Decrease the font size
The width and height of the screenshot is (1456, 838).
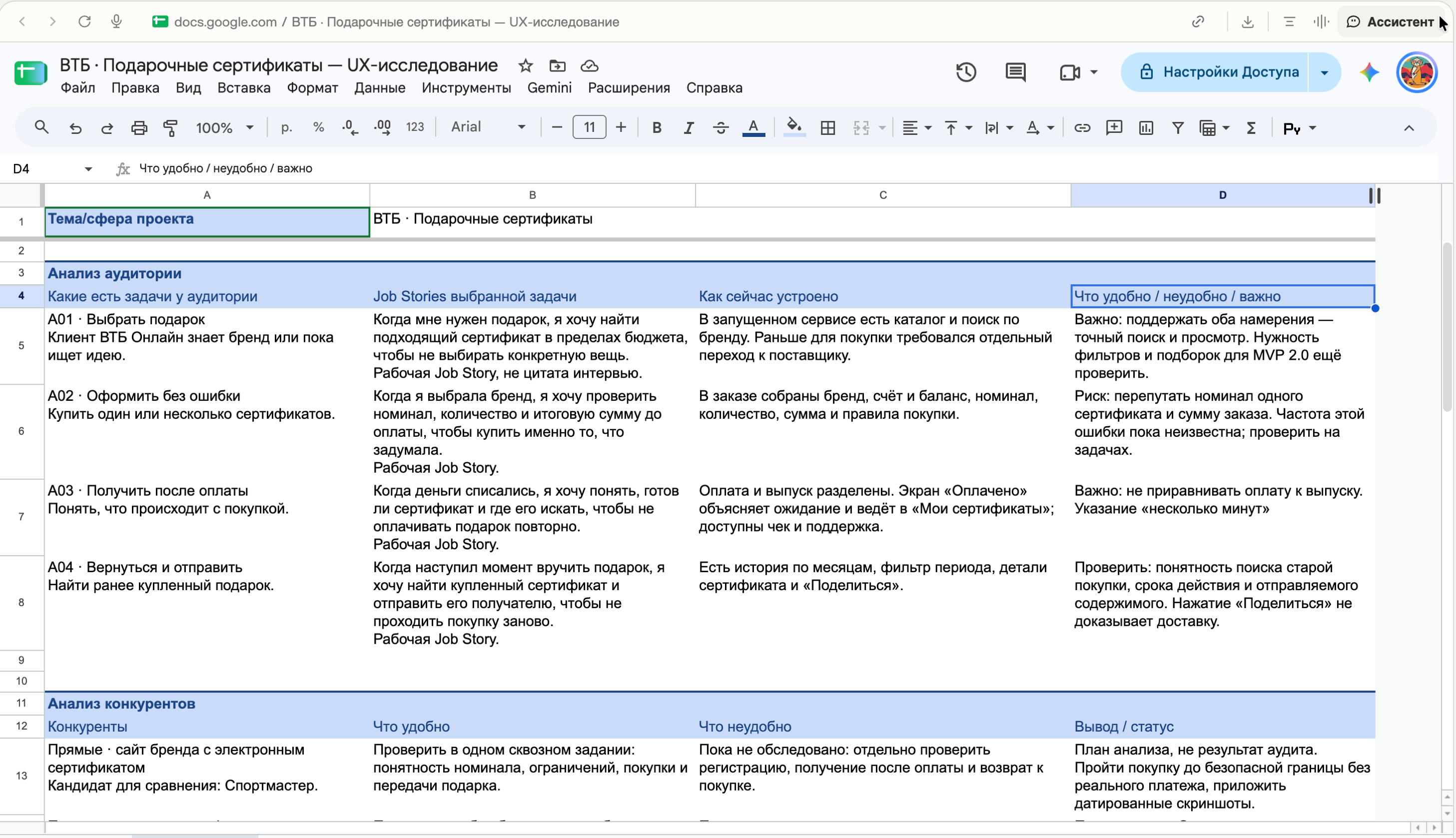tap(557, 128)
